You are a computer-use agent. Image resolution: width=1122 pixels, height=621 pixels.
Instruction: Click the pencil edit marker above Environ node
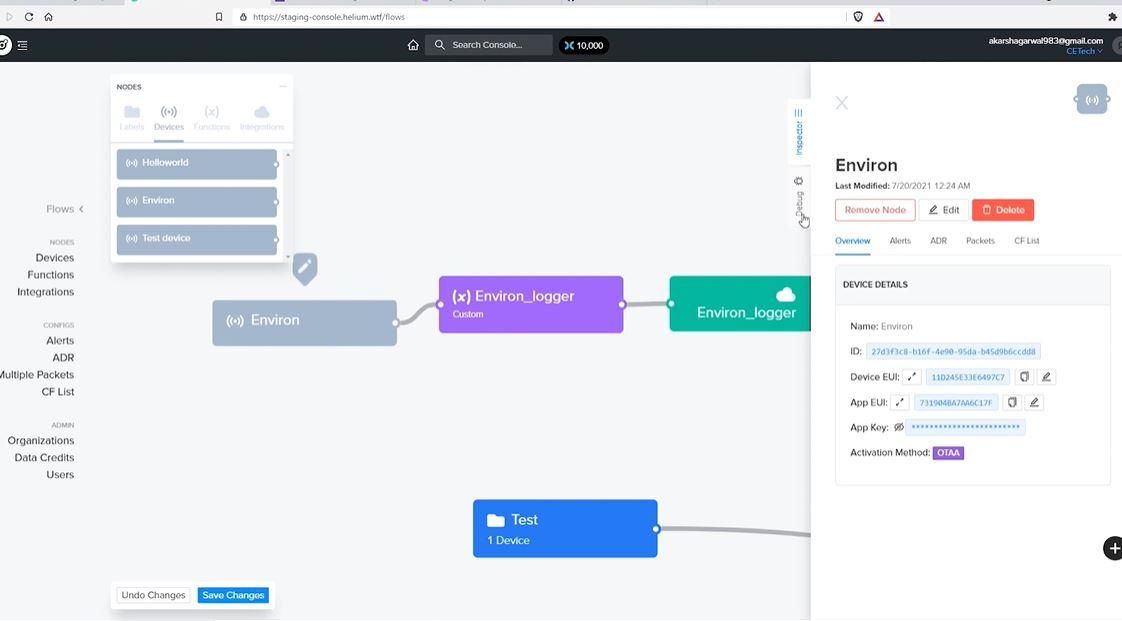click(304, 268)
